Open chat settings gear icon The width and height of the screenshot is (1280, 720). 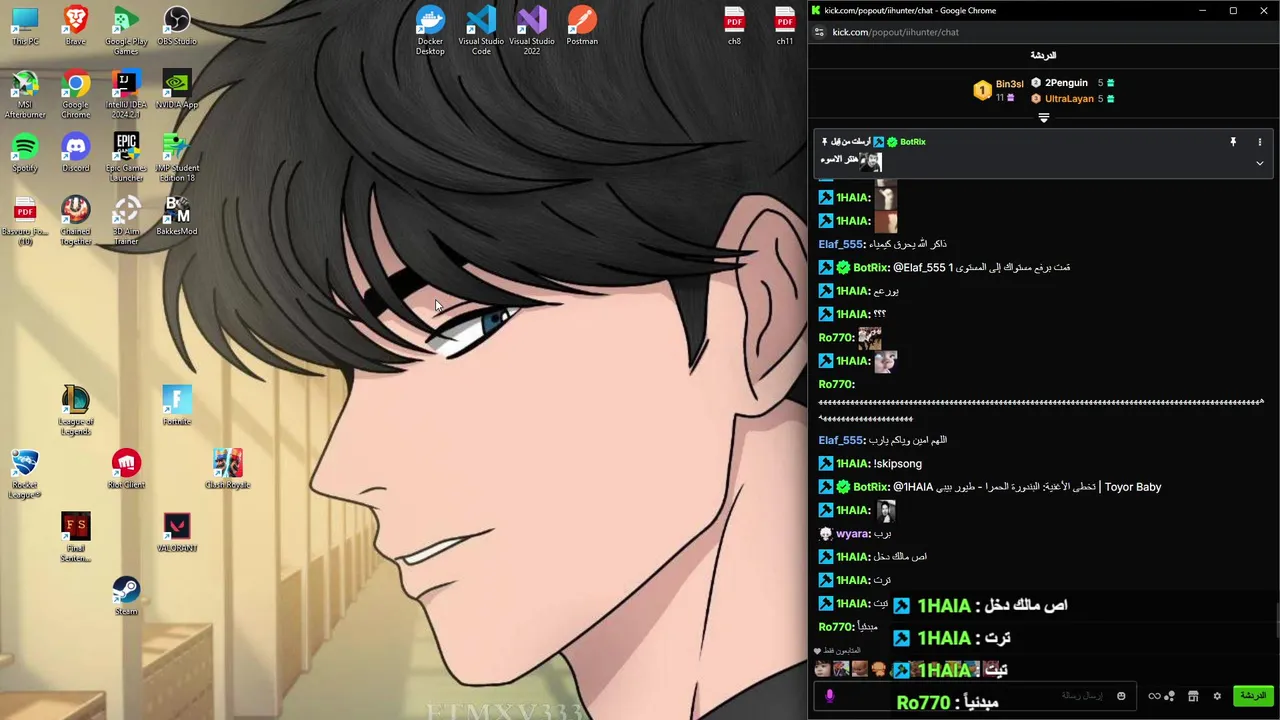click(1217, 696)
